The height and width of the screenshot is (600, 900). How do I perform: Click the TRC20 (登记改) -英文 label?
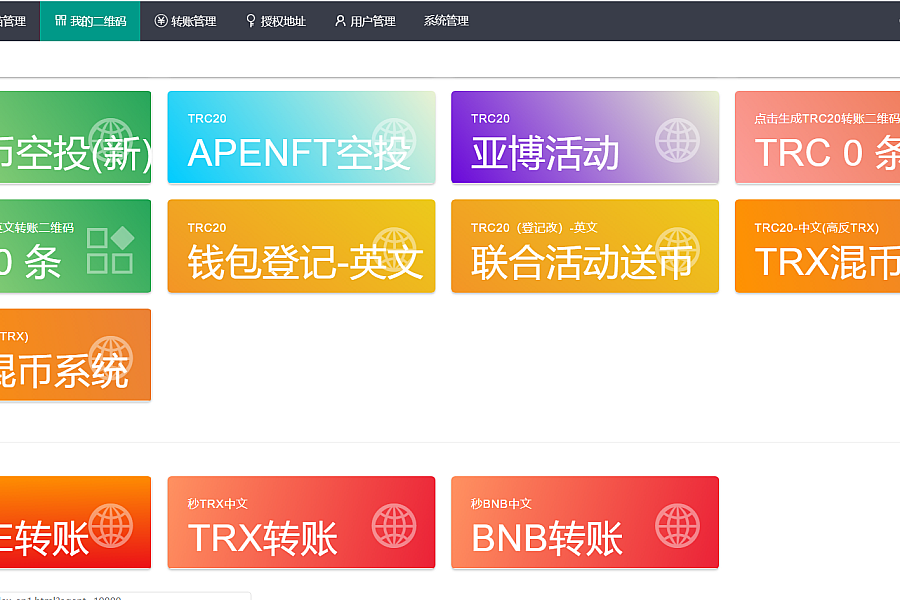pyautogui.click(x=534, y=227)
